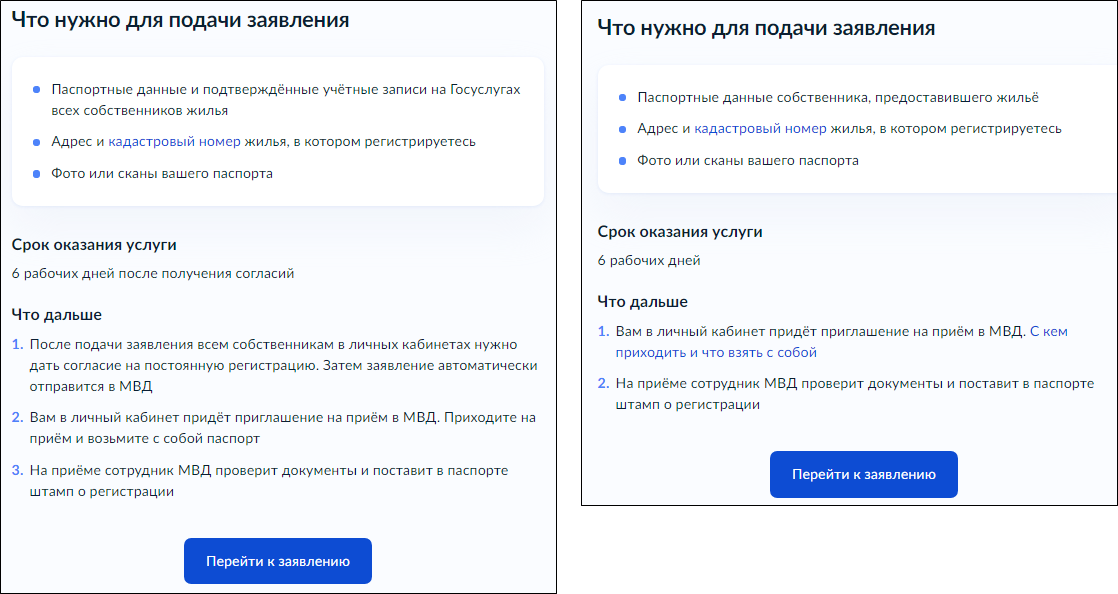Click the "Что дальше" heading in the left panel

tap(57, 315)
